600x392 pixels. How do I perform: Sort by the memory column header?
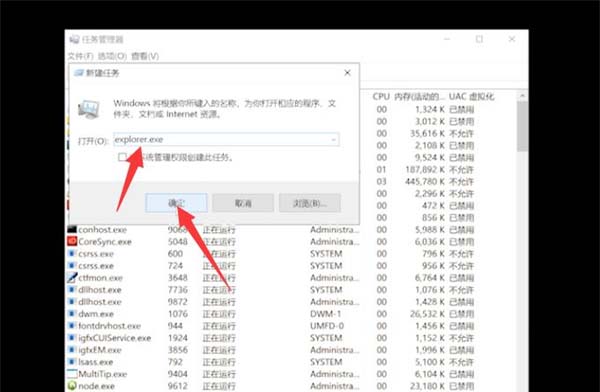[419, 97]
